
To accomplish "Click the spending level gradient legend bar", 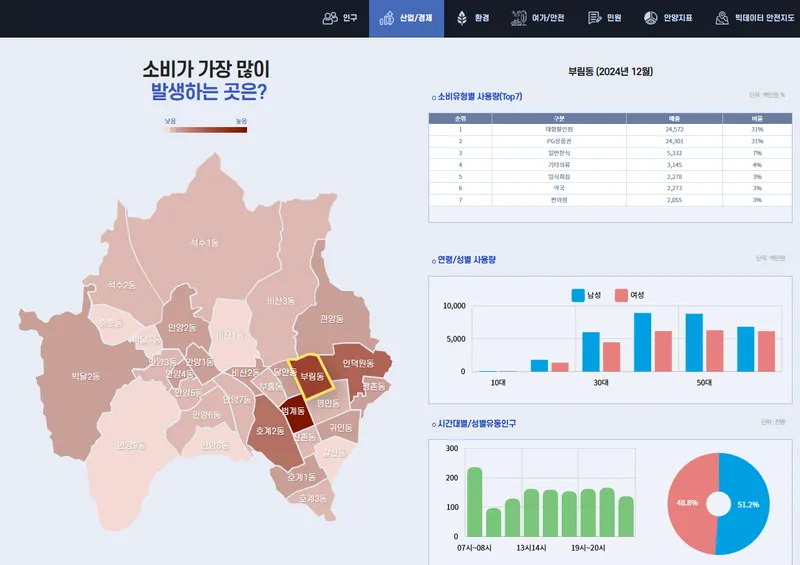I will [206, 129].
